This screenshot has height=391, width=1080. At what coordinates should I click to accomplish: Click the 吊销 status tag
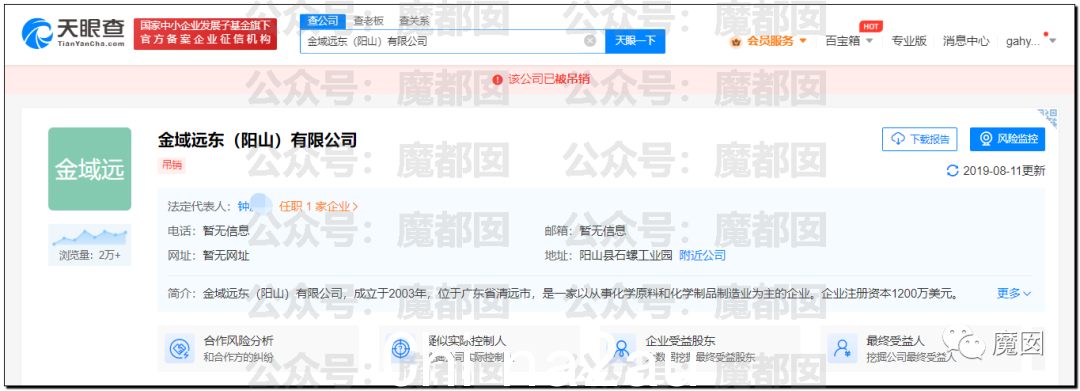[x=172, y=165]
